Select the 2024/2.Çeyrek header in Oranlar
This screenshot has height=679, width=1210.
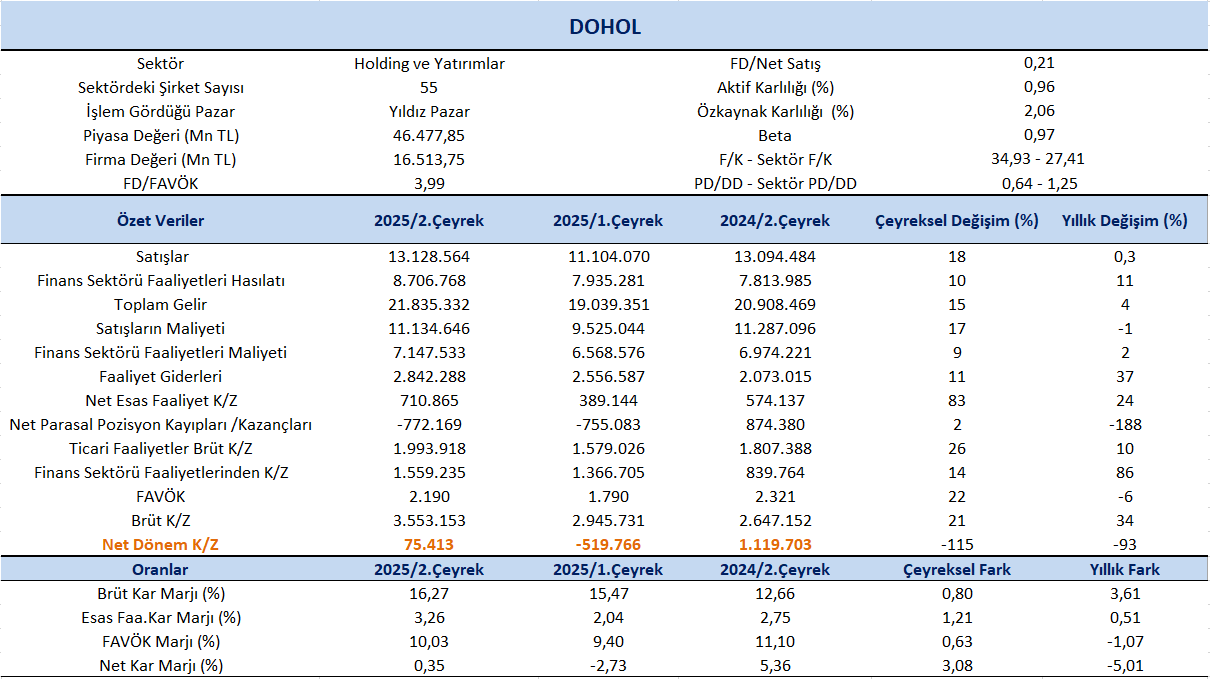tap(773, 569)
